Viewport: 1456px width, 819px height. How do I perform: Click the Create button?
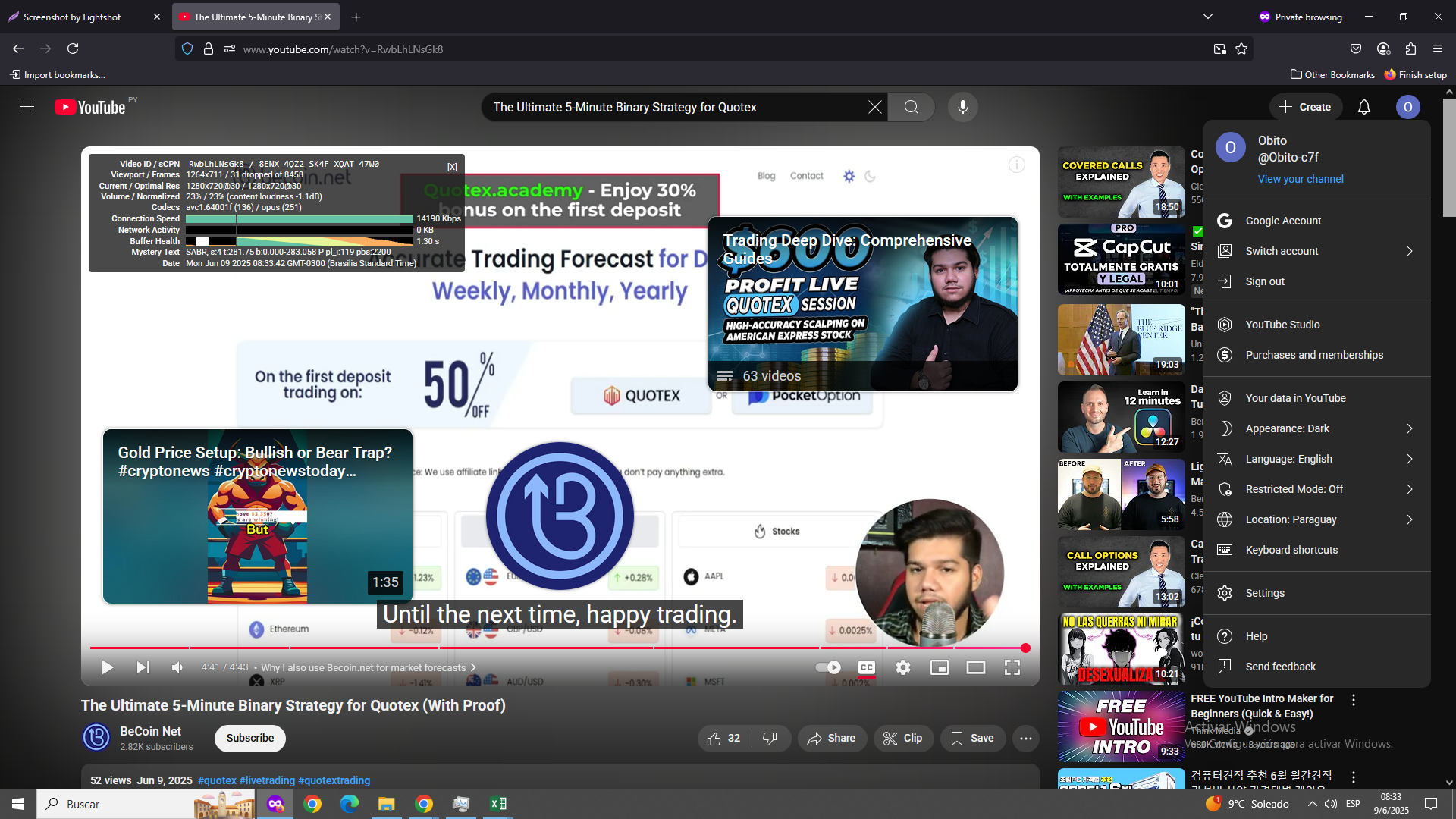tap(1305, 107)
